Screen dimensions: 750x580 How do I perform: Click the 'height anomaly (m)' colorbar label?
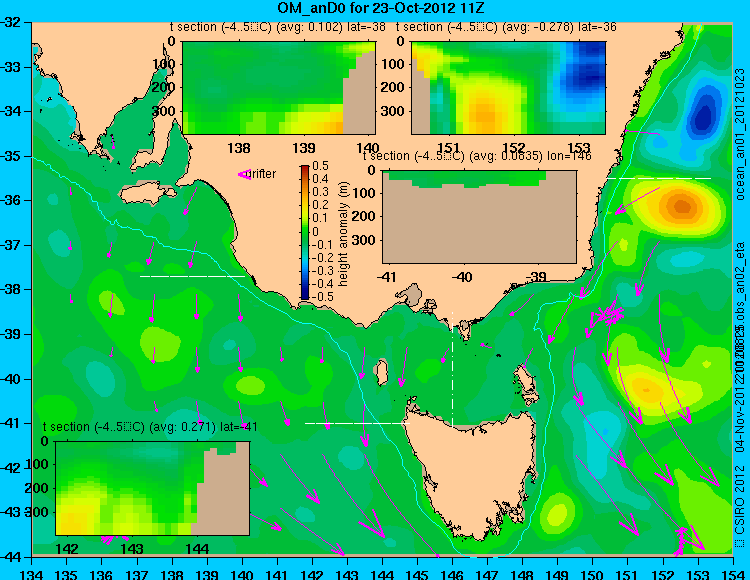click(343, 234)
